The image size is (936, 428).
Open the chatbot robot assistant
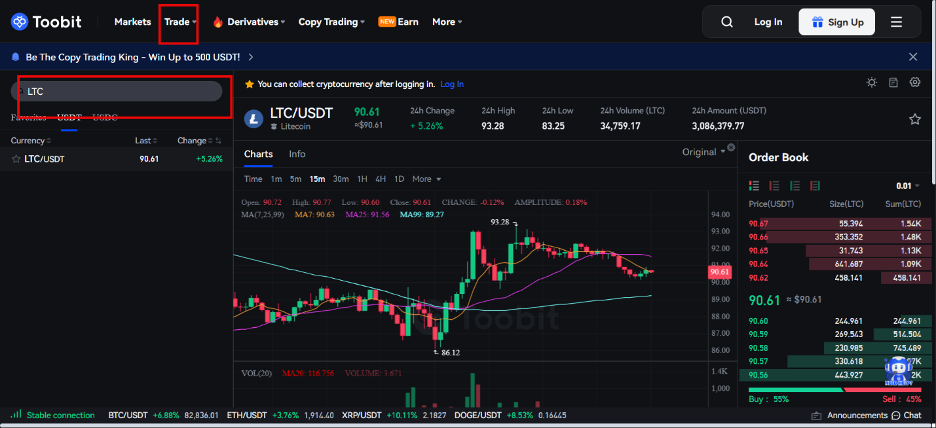[898, 372]
